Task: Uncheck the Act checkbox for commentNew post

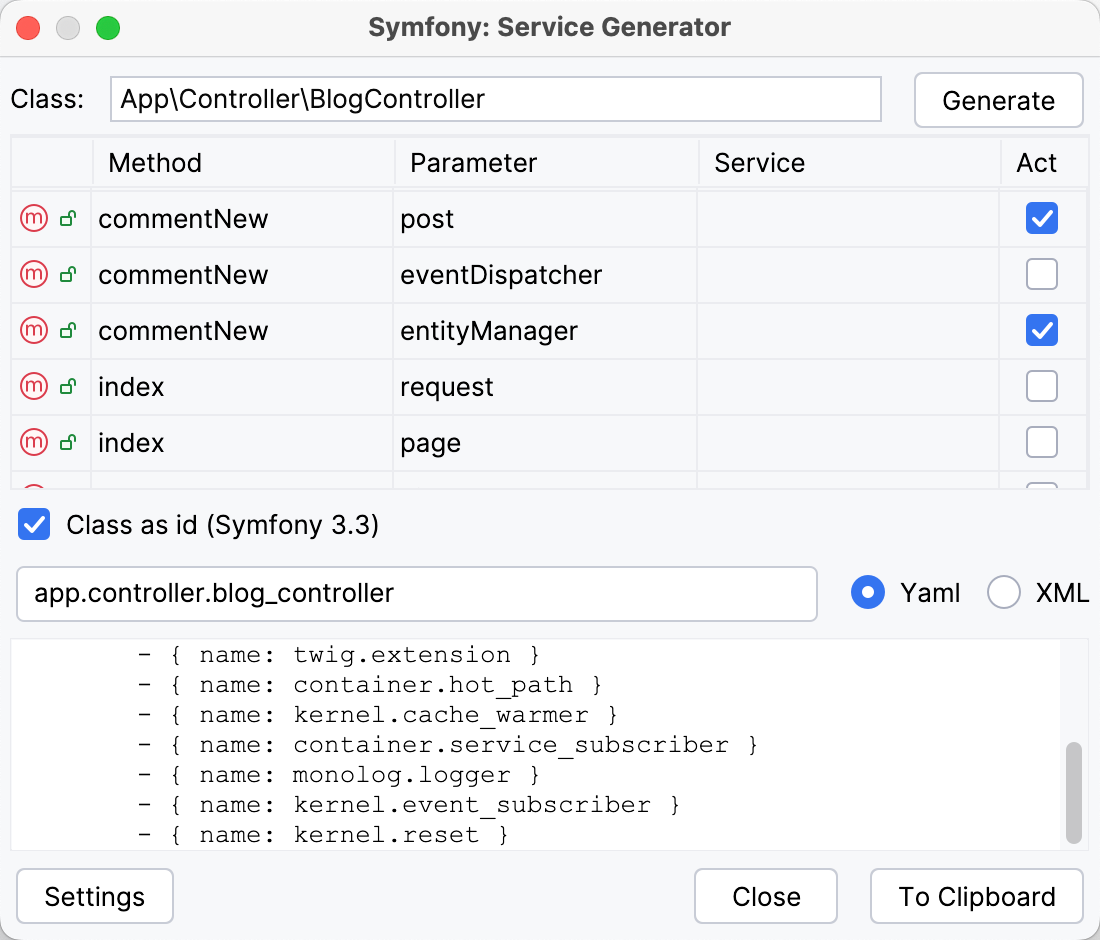Action: point(1041,218)
